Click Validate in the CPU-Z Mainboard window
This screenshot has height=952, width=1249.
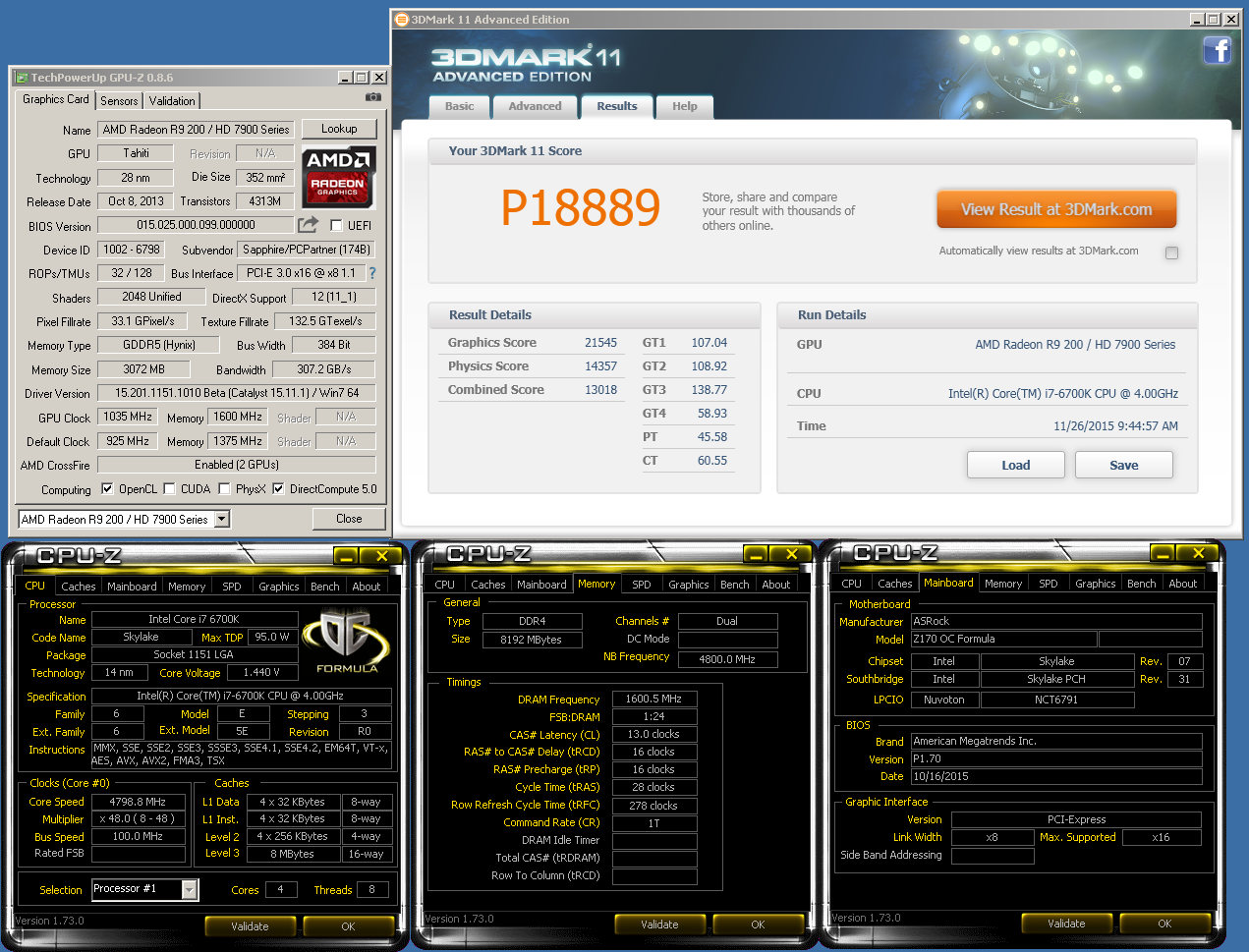pyautogui.click(x=1066, y=923)
